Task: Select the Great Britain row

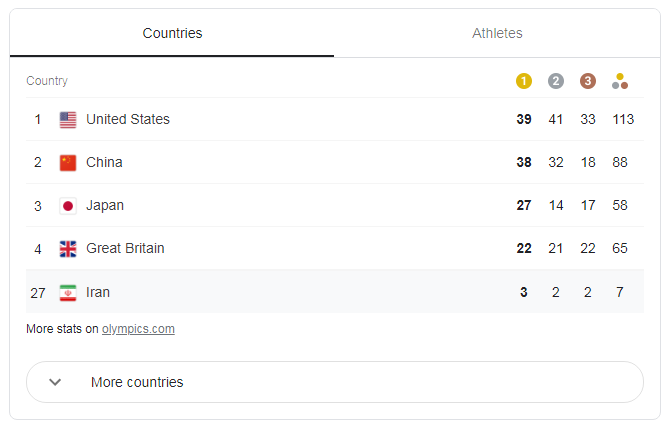Action: (x=125, y=249)
